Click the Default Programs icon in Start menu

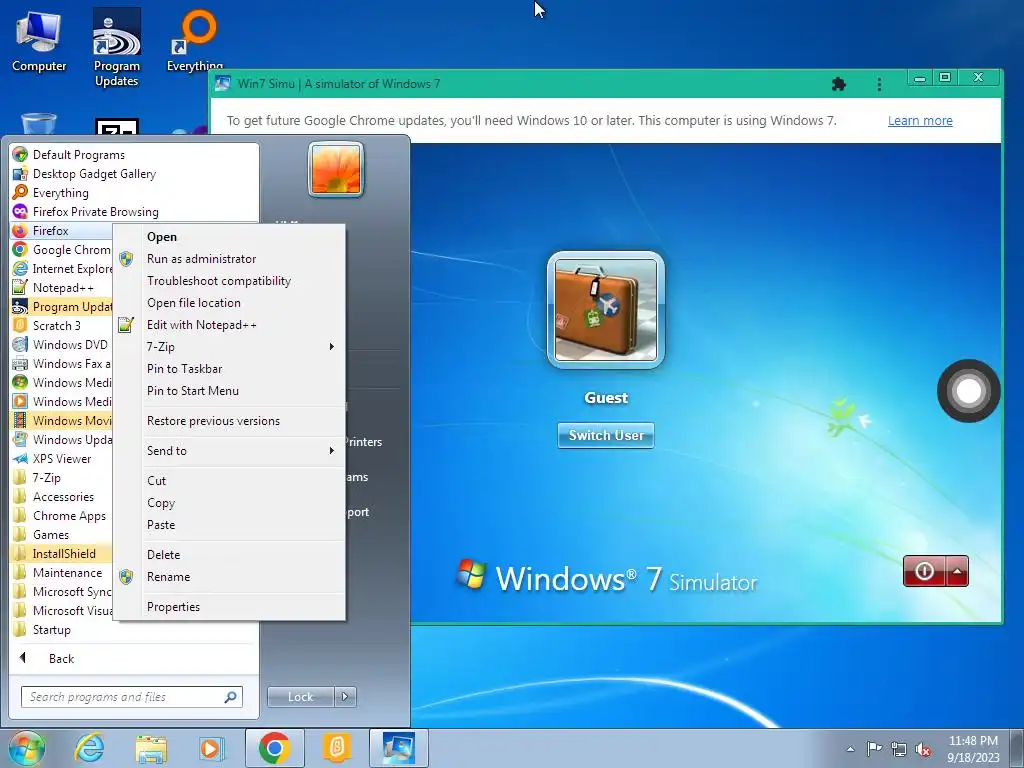(20, 155)
